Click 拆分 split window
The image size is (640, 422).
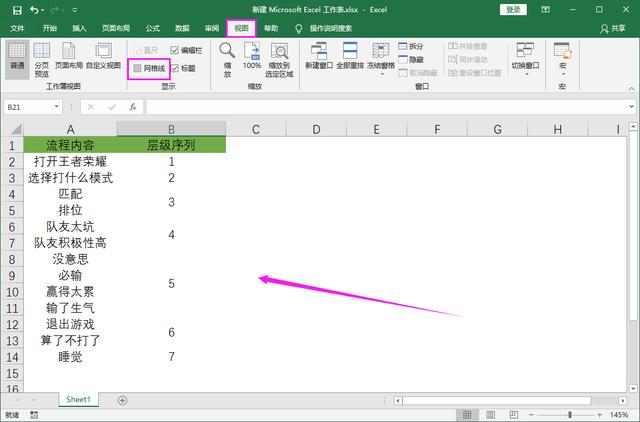tap(411, 46)
